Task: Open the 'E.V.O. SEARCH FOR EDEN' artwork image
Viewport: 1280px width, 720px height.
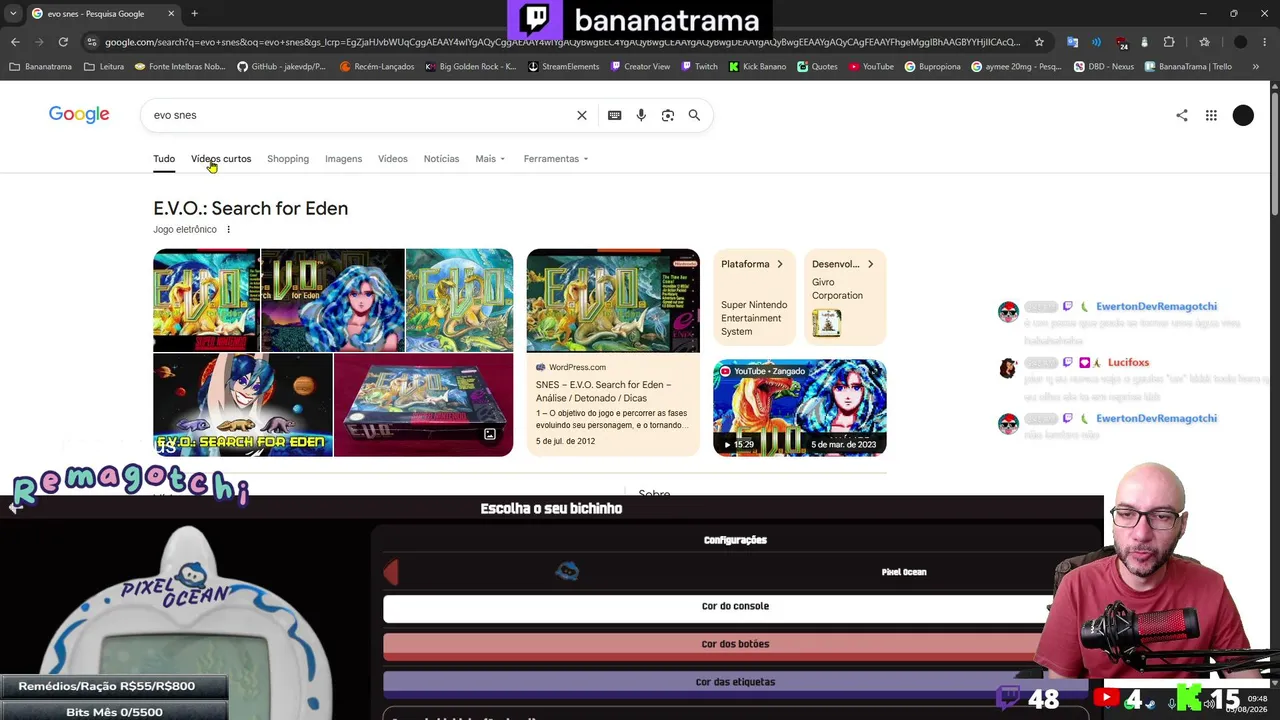Action: pyautogui.click(x=243, y=405)
